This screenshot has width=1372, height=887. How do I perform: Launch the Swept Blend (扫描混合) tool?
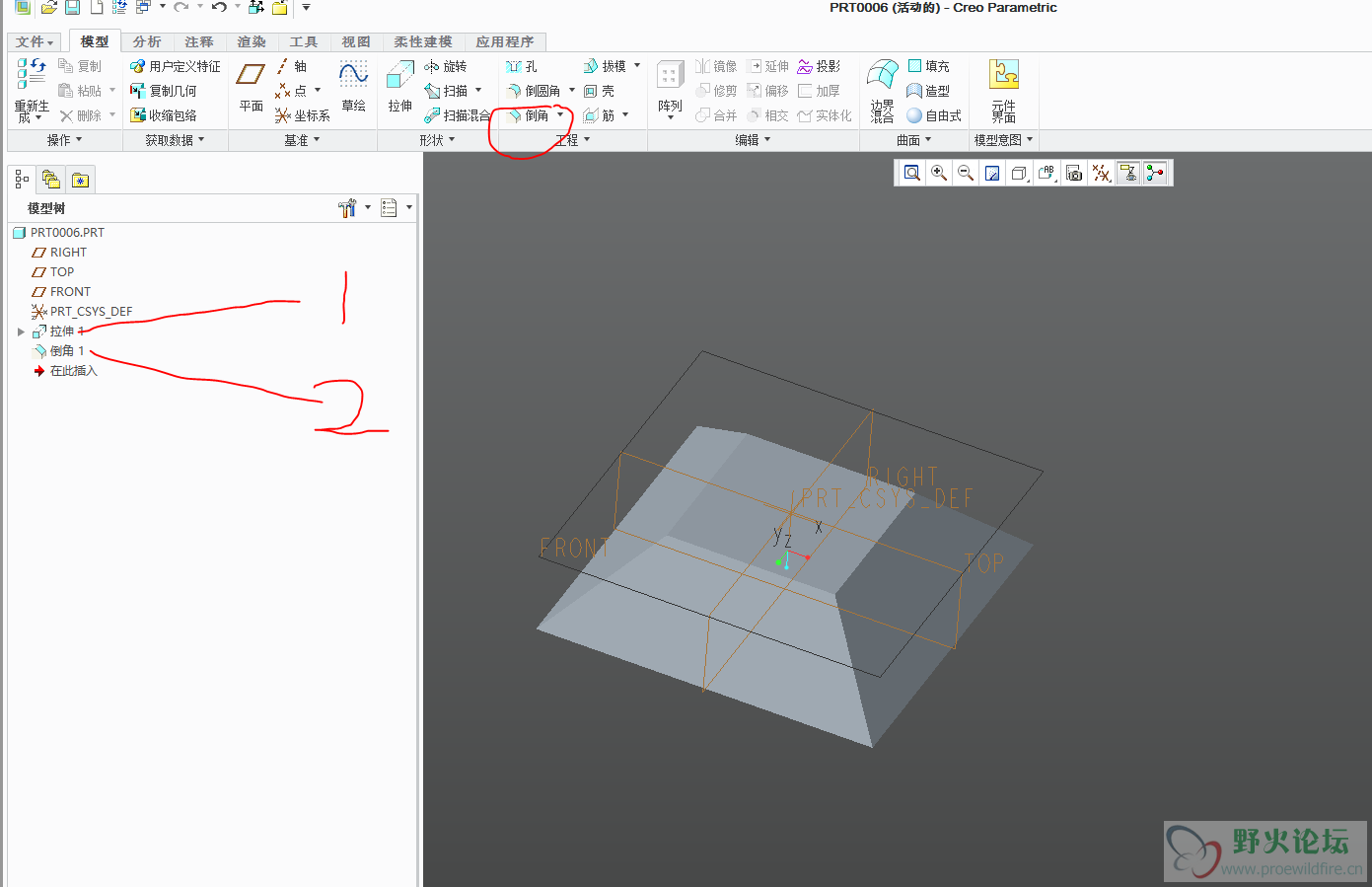(x=457, y=115)
